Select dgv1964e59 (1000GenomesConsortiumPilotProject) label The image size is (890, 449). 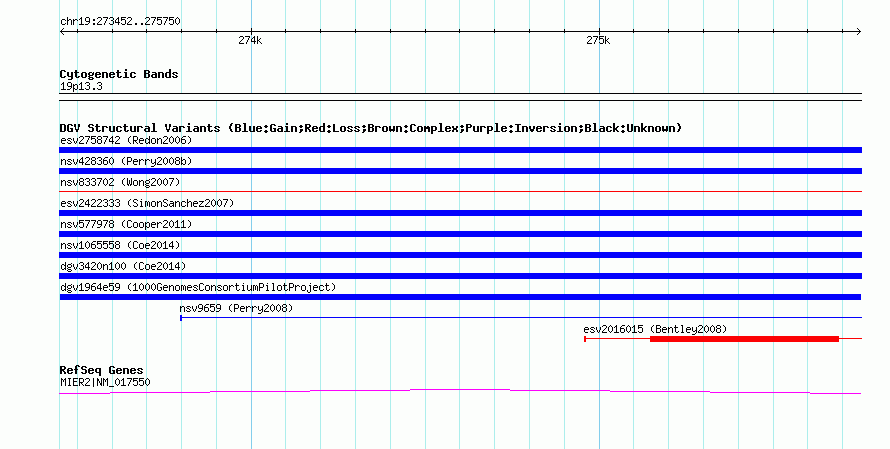198,287
